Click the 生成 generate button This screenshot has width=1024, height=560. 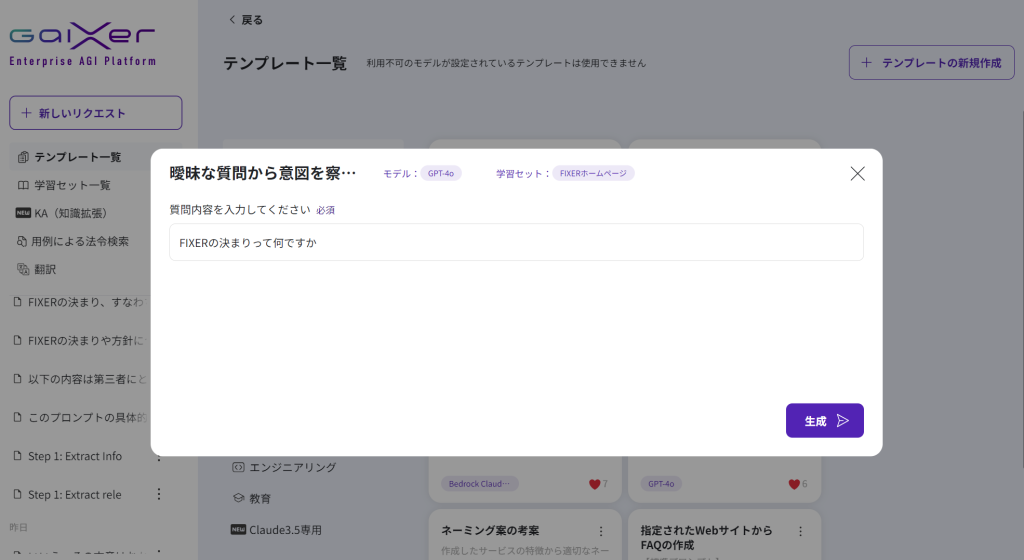tap(824, 421)
